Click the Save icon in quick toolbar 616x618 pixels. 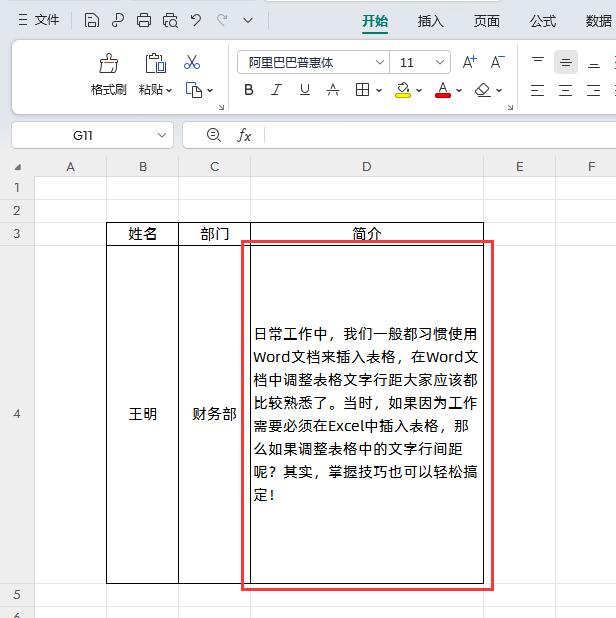(91, 20)
